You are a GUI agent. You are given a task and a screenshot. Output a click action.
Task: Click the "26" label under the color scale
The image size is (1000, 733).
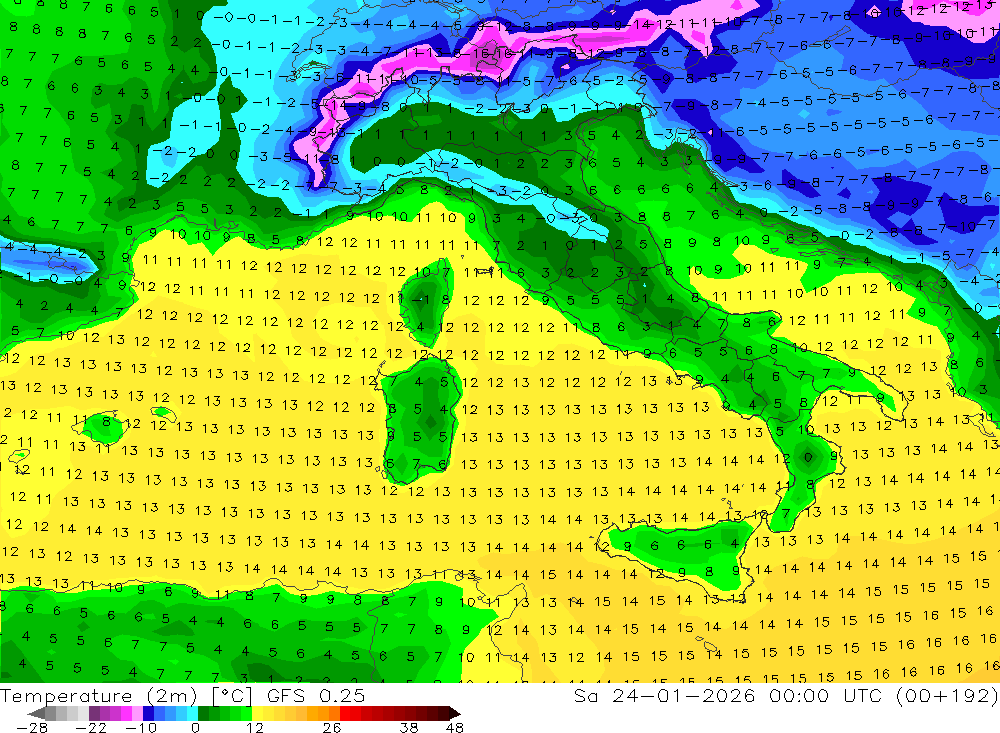pyautogui.click(x=332, y=728)
